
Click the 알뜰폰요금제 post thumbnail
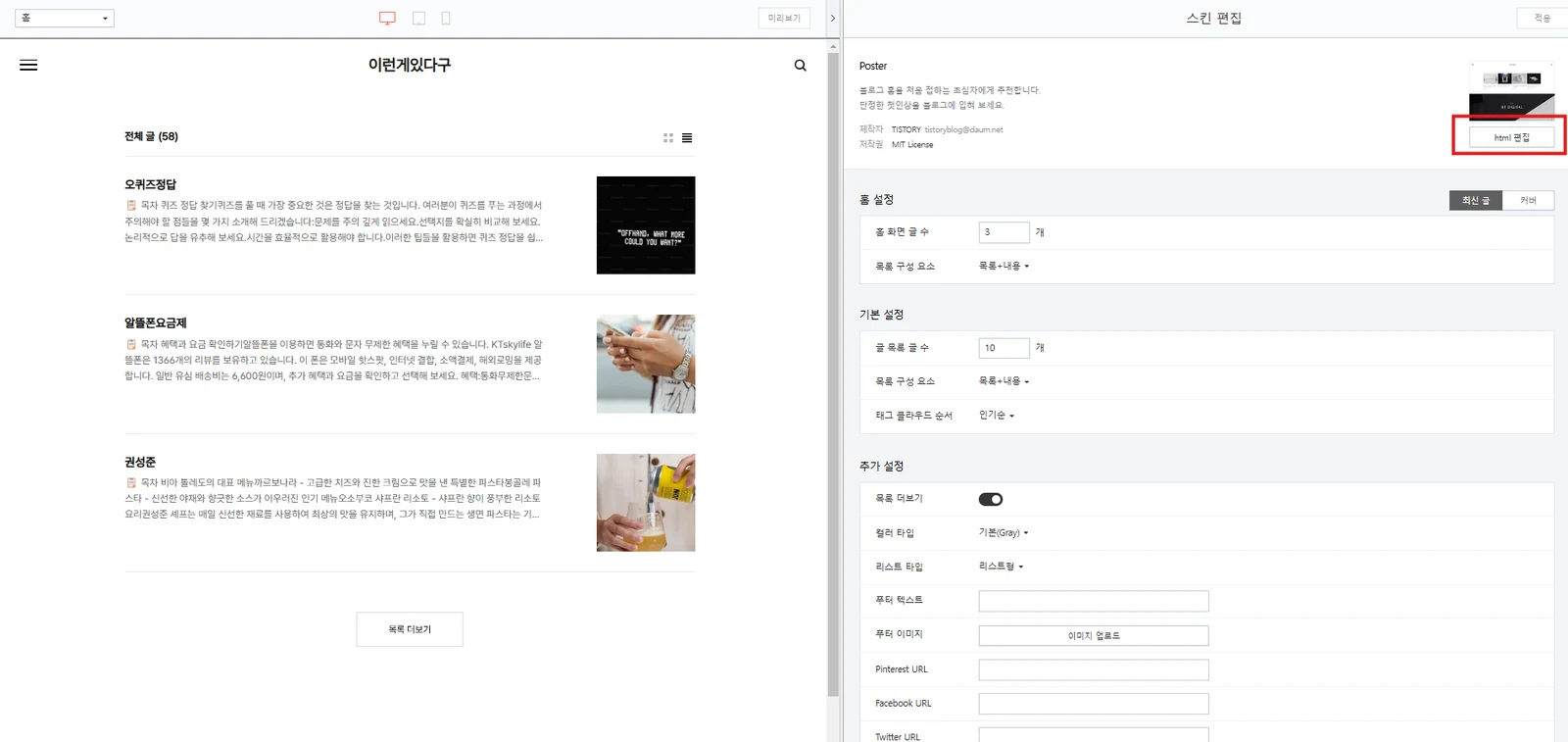(x=646, y=364)
